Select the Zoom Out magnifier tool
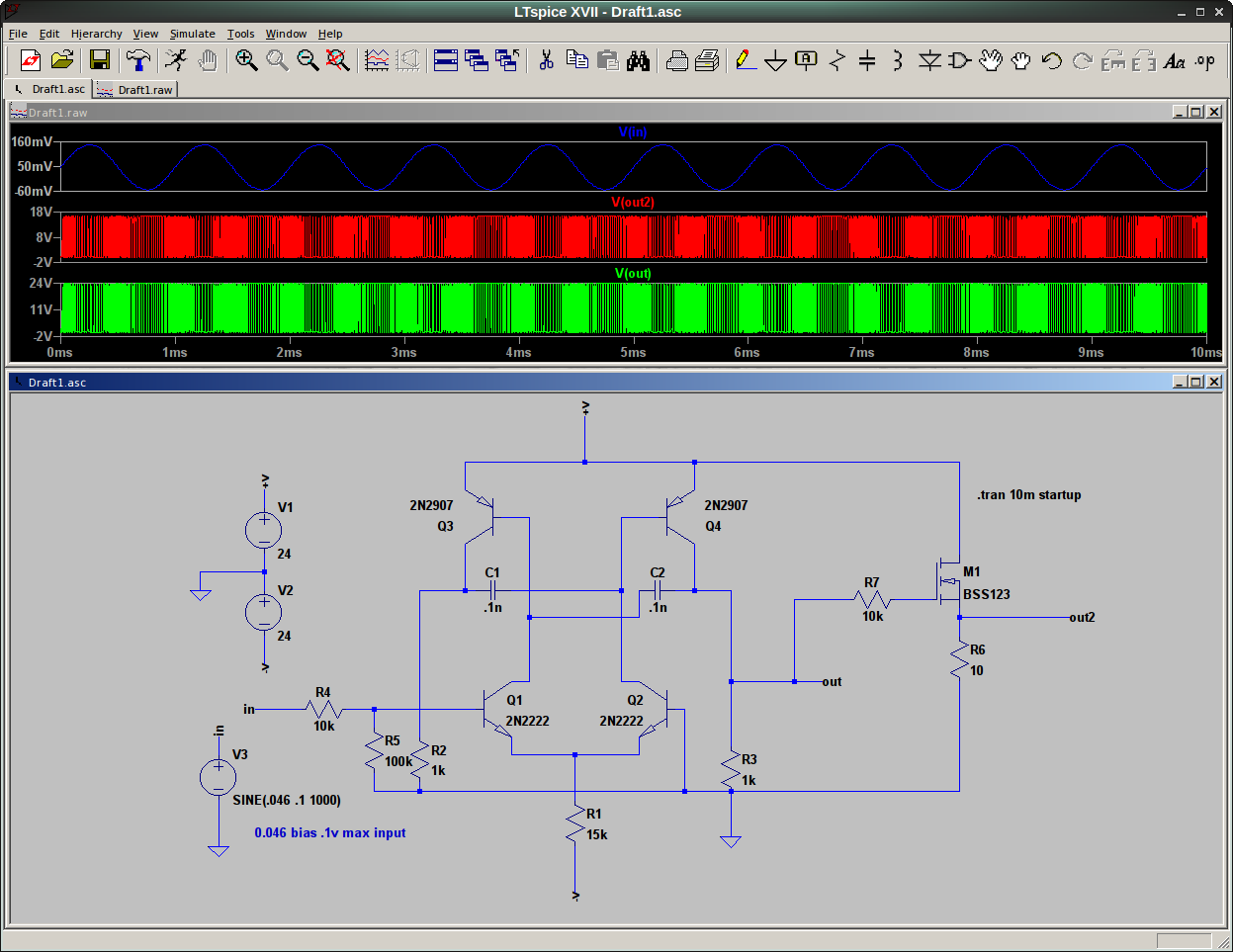The height and width of the screenshot is (952, 1233). point(308,61)
